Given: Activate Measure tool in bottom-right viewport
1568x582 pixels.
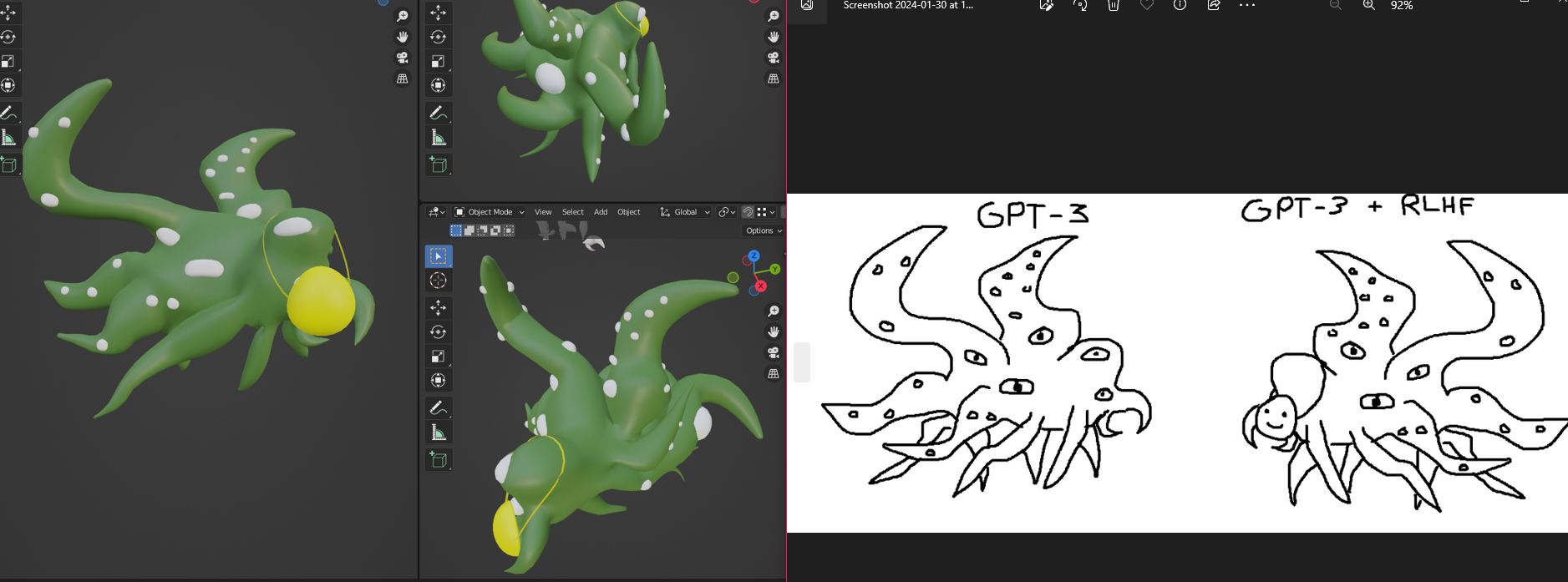Looking at the screenshot, I should (439, 433).
